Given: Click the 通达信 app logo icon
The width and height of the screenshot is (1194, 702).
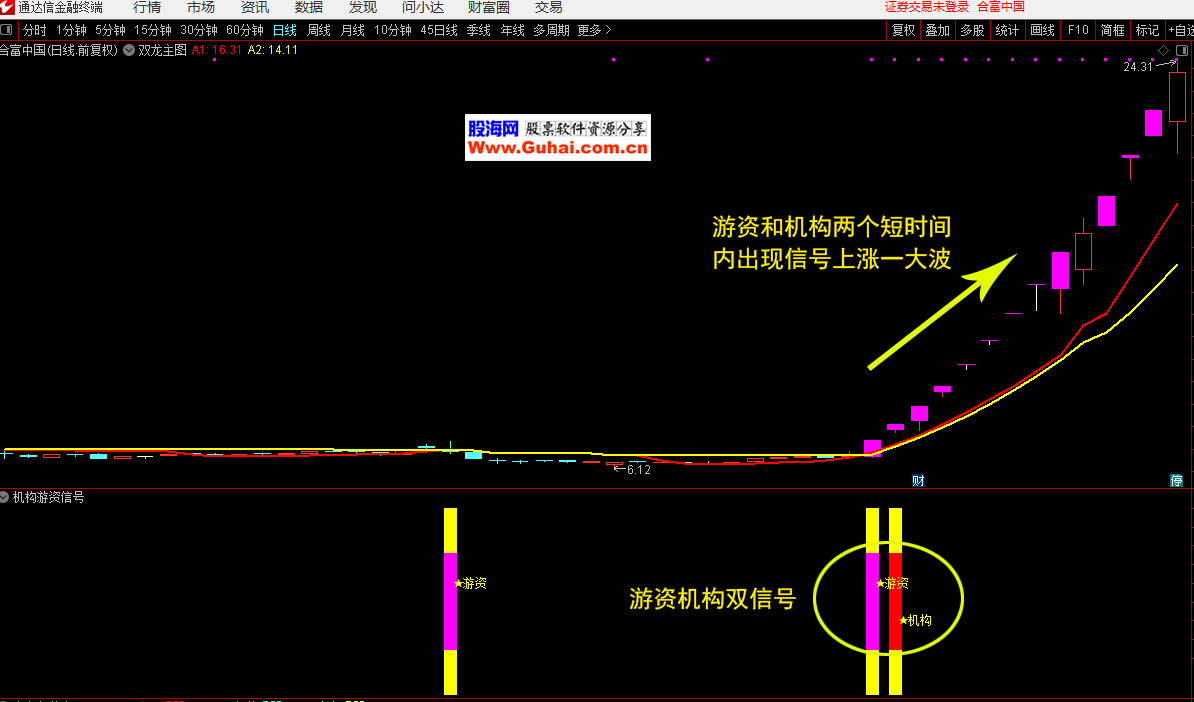Looking at the screenshot, I should coord(8,7).
